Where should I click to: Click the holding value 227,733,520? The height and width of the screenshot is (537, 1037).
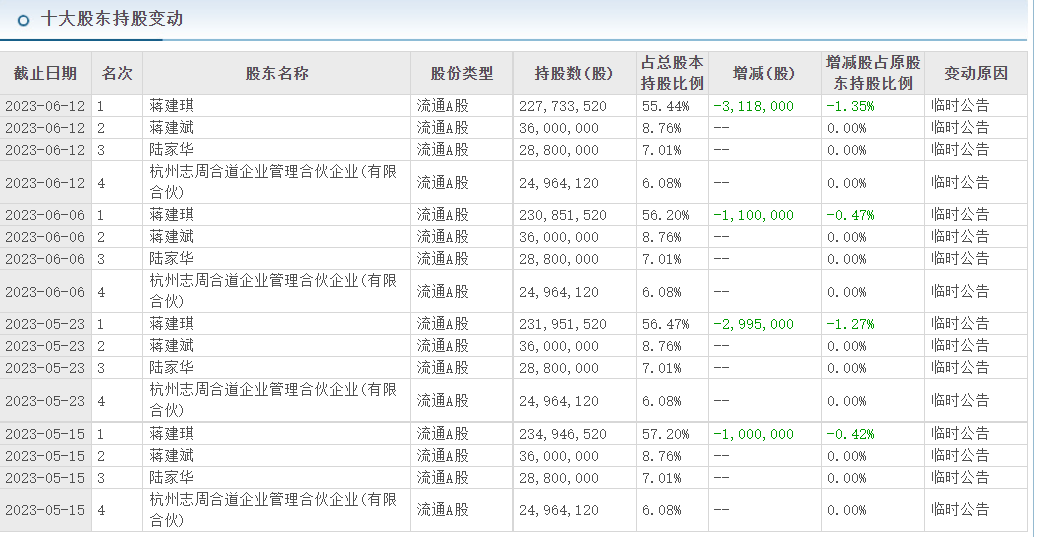point(563,106)
